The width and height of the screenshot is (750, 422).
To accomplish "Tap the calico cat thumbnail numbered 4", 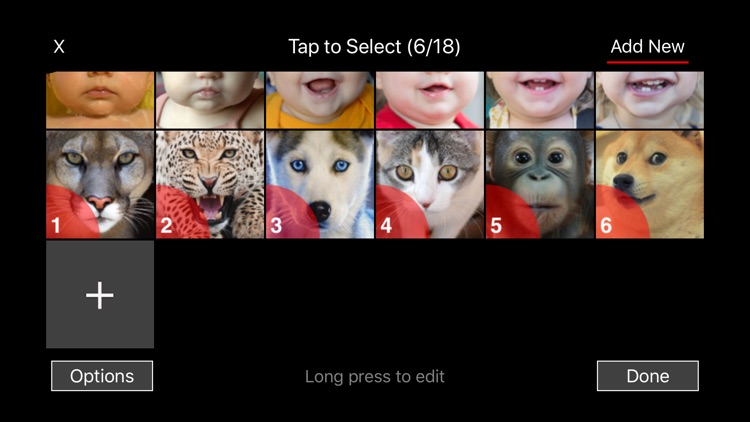I will point(430,185).
